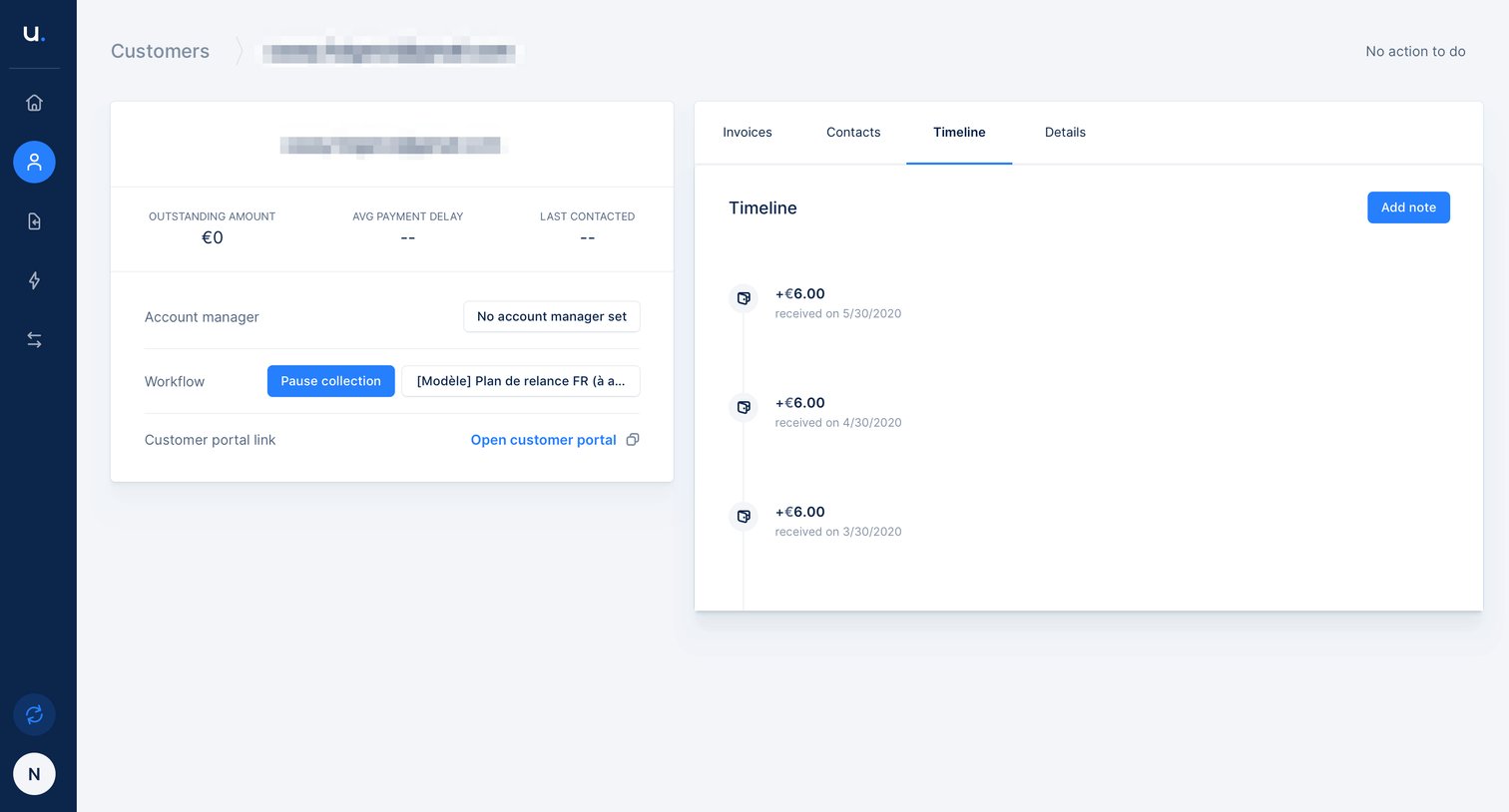
Task: Select the Timeline tab
Action: [959, 132]
